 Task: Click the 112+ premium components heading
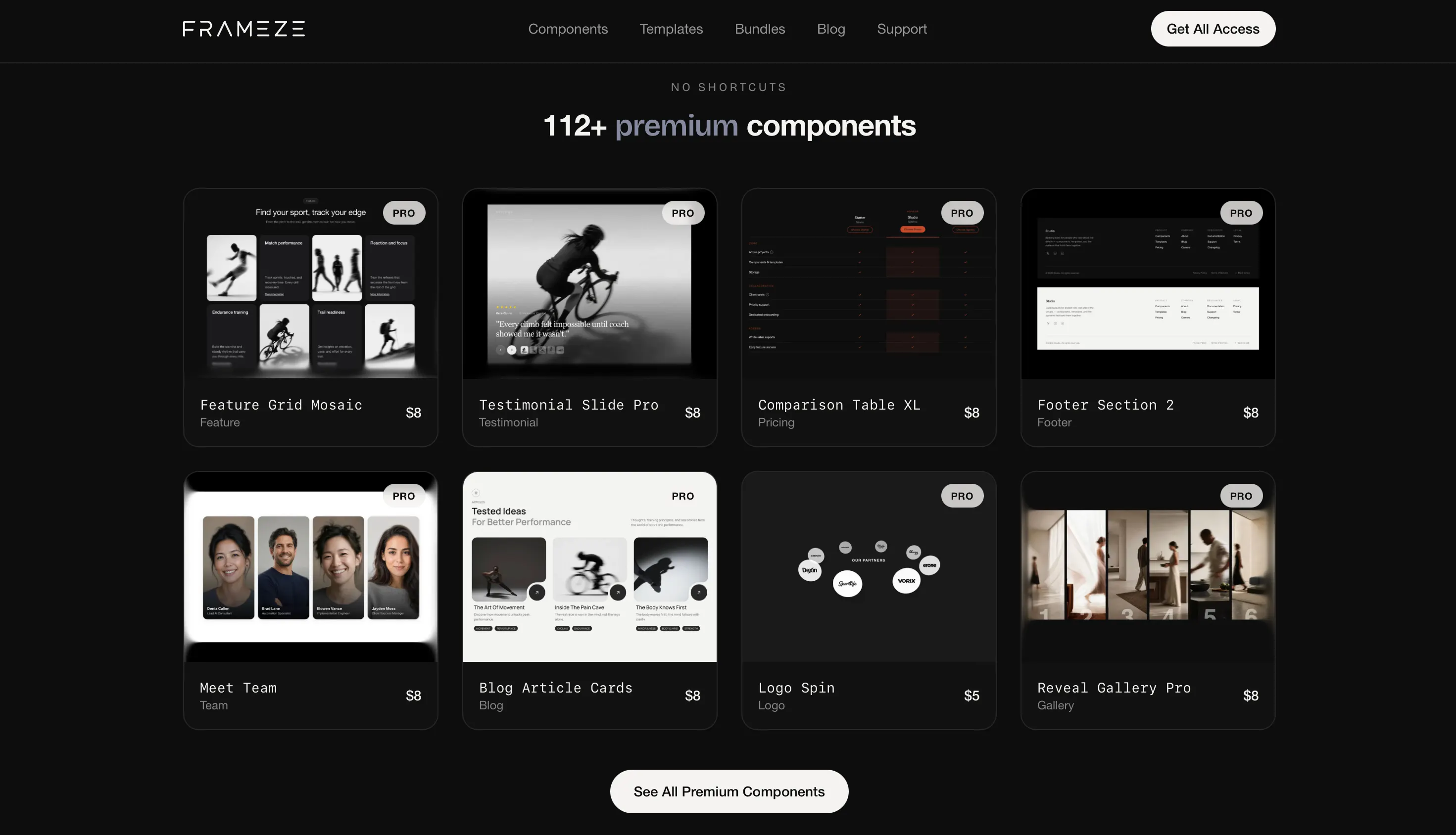728,126
